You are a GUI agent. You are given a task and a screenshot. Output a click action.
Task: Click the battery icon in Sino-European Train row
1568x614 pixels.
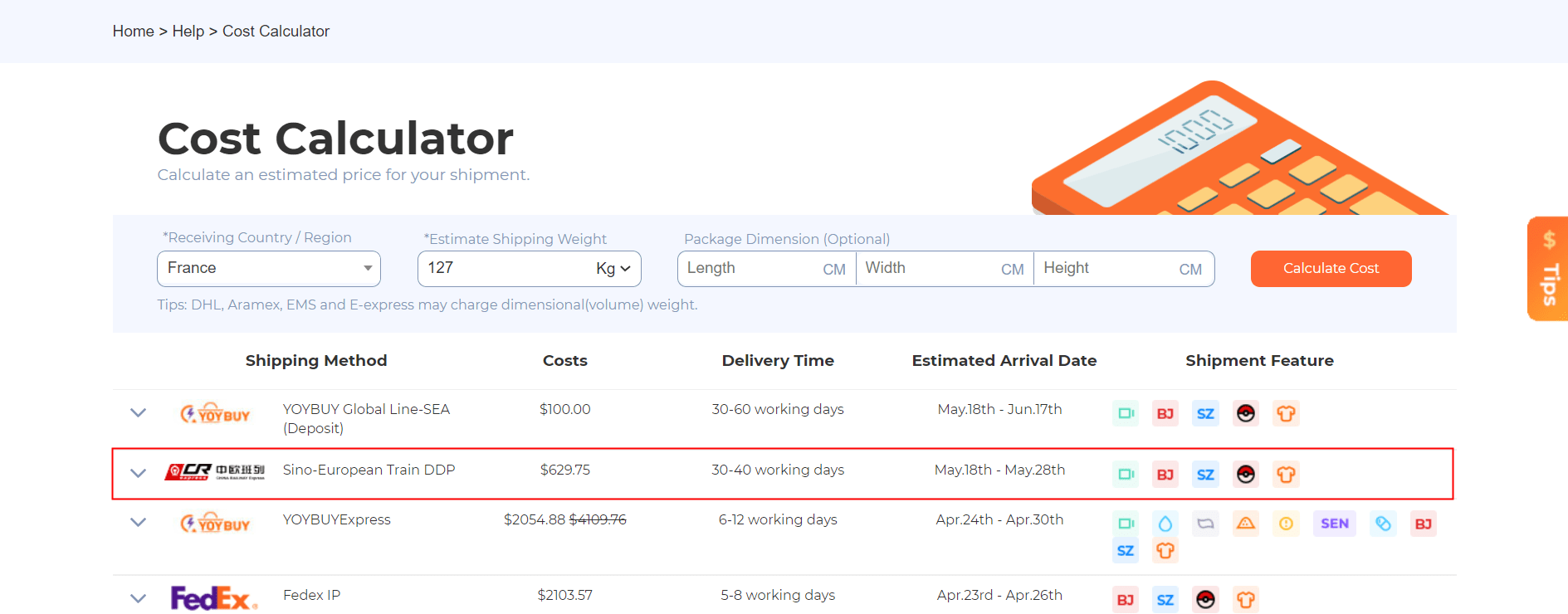tap(1126, 474)
